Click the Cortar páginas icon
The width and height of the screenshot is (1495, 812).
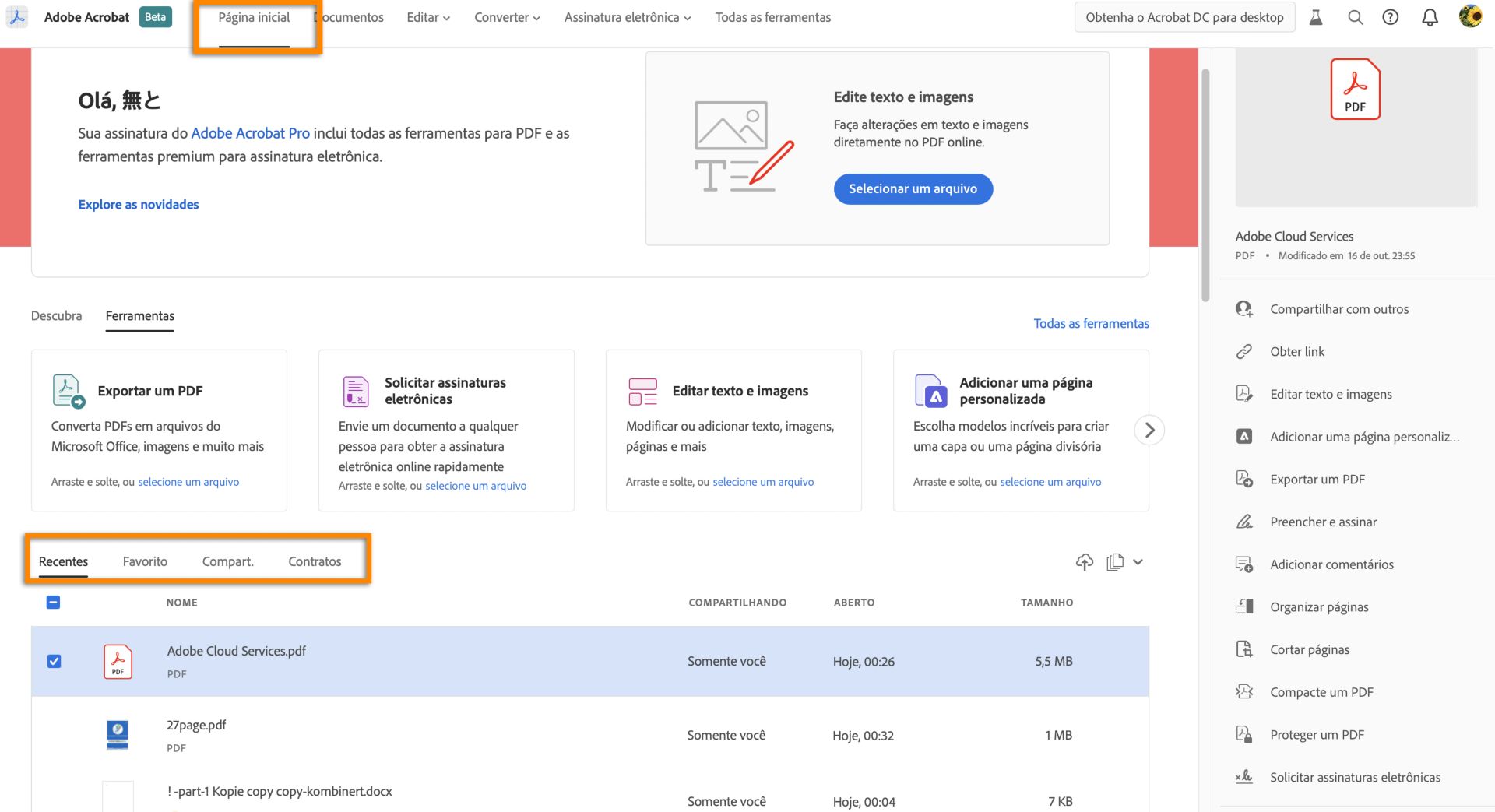coord(1244,649)
